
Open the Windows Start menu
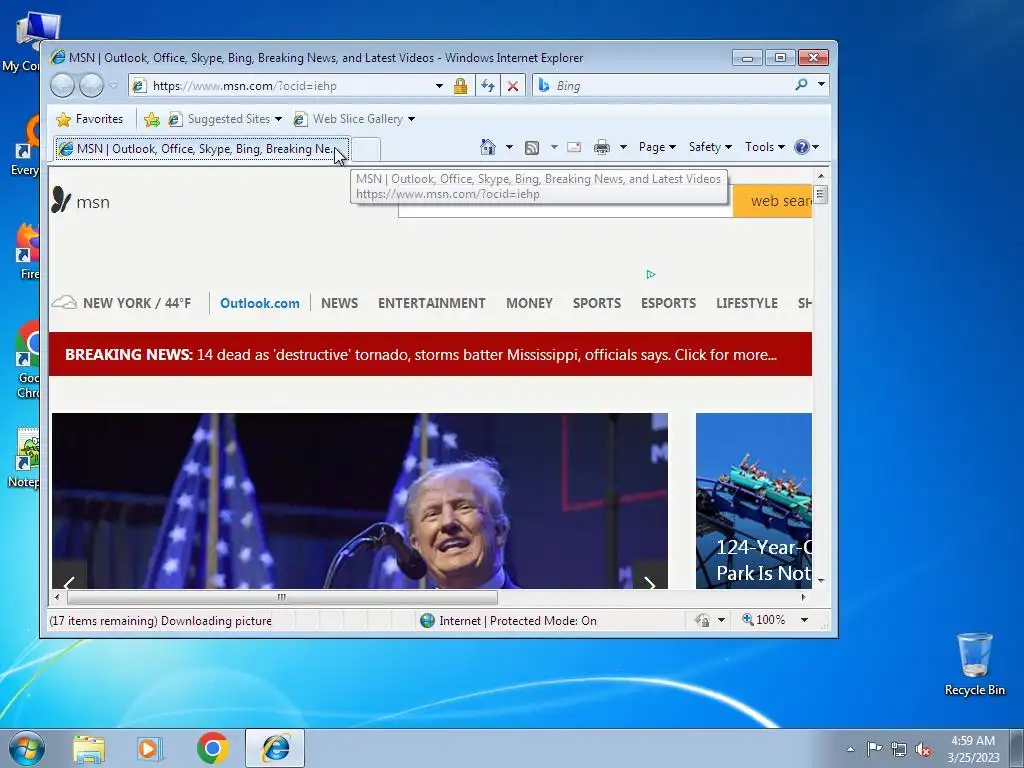pyautogui.click(x=27, y=748)
